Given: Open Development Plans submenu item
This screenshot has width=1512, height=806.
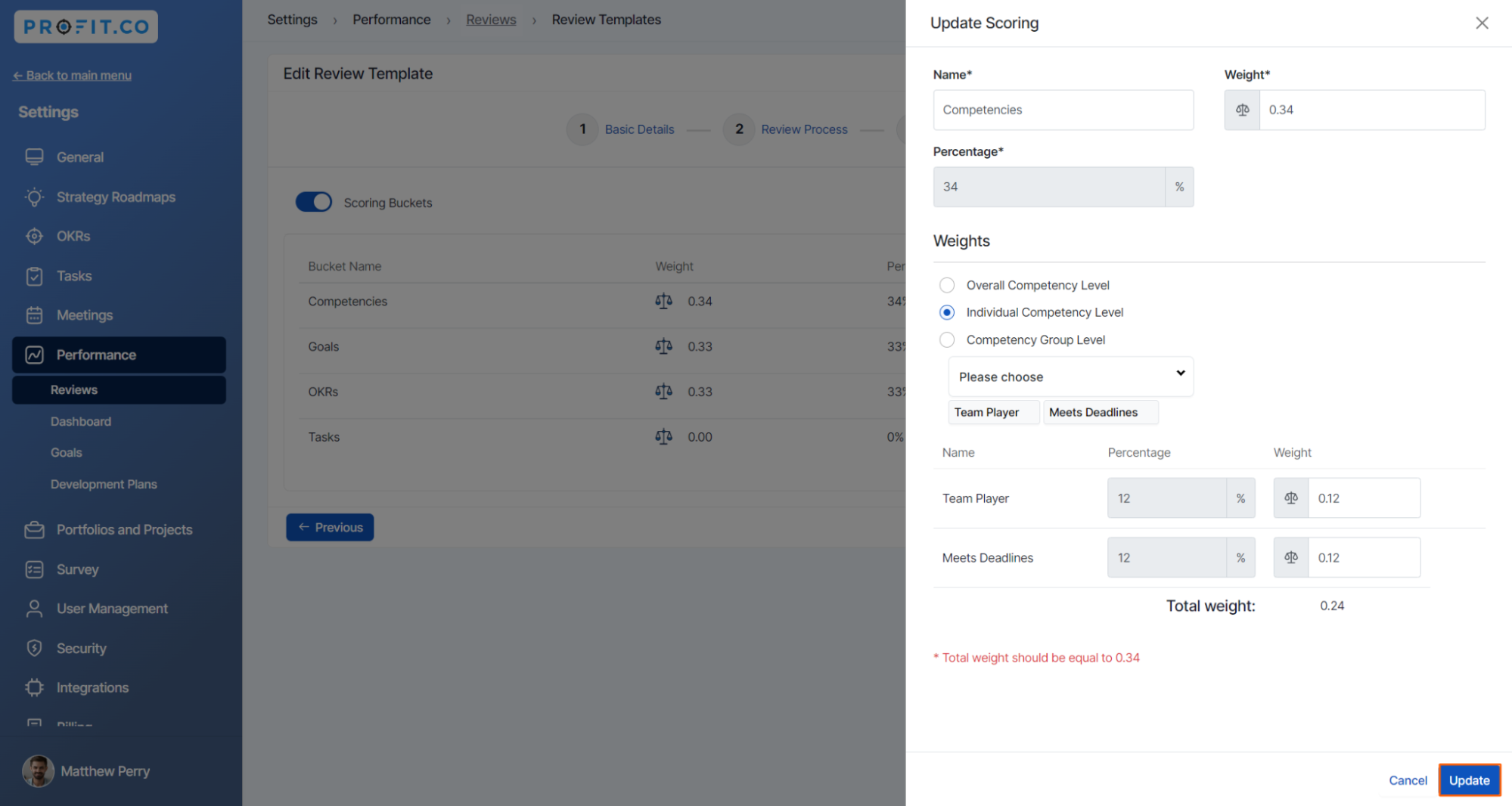Looking at the screenshot, I should point(104,485).
